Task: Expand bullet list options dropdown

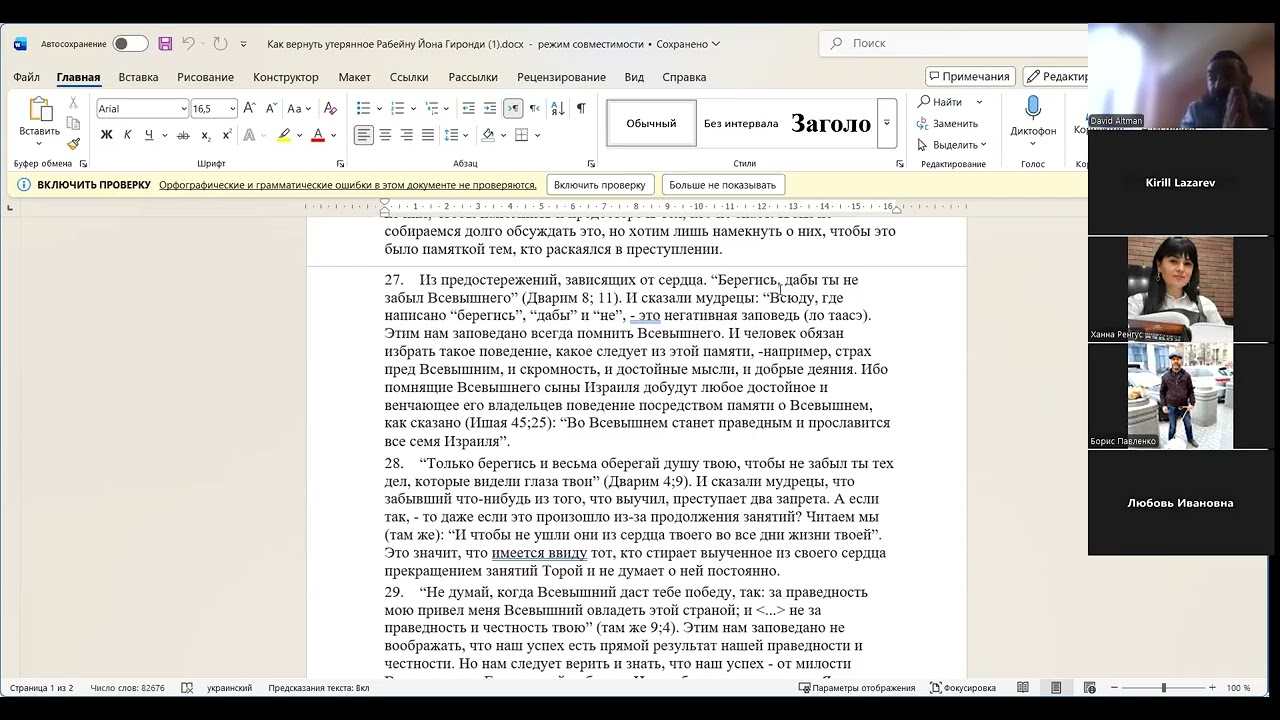Action: click(380, 108)
